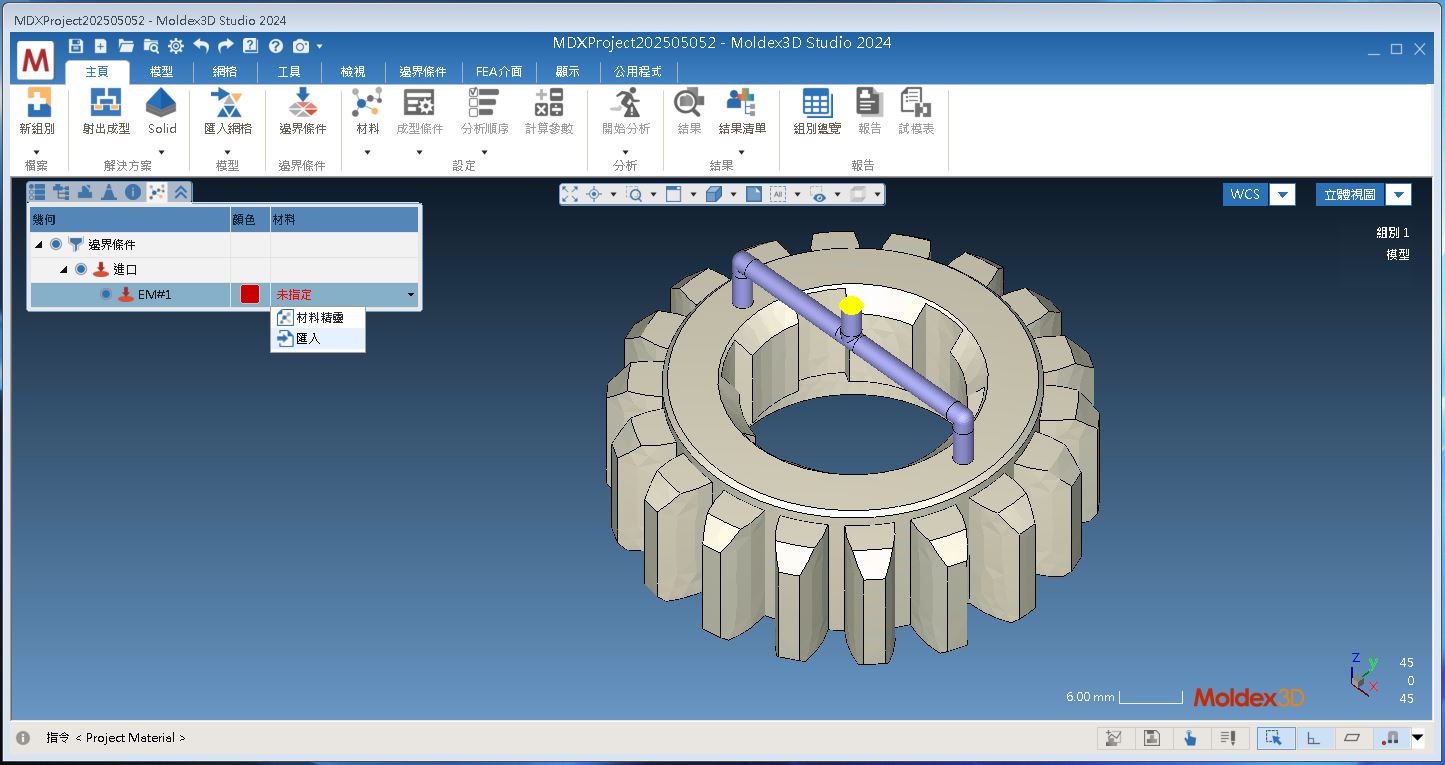This screenshot has height=765, width=1445.
Task: Expand the 匯入網格 dropdown arrow
Action: [228, 152]
